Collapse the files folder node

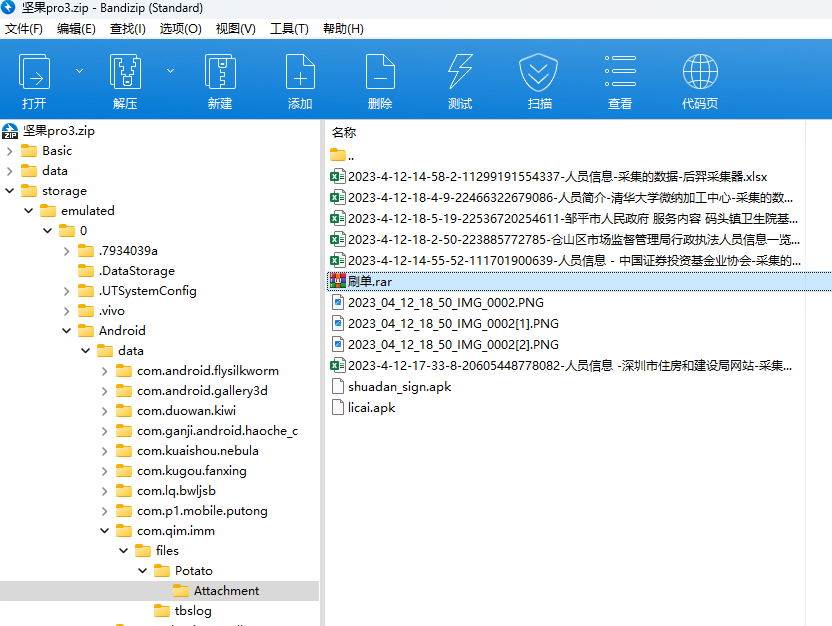tap(124, 551)
